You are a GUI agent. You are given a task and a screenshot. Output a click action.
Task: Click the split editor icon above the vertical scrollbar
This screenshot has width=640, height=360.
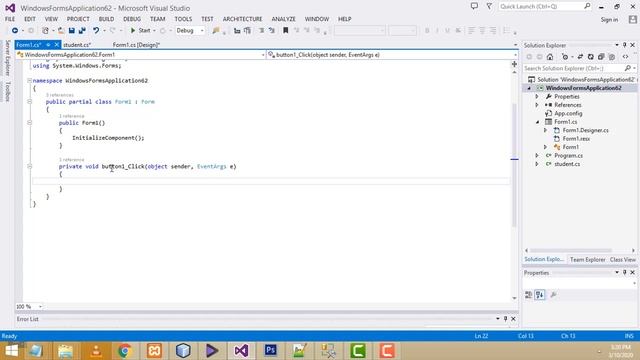514,64
